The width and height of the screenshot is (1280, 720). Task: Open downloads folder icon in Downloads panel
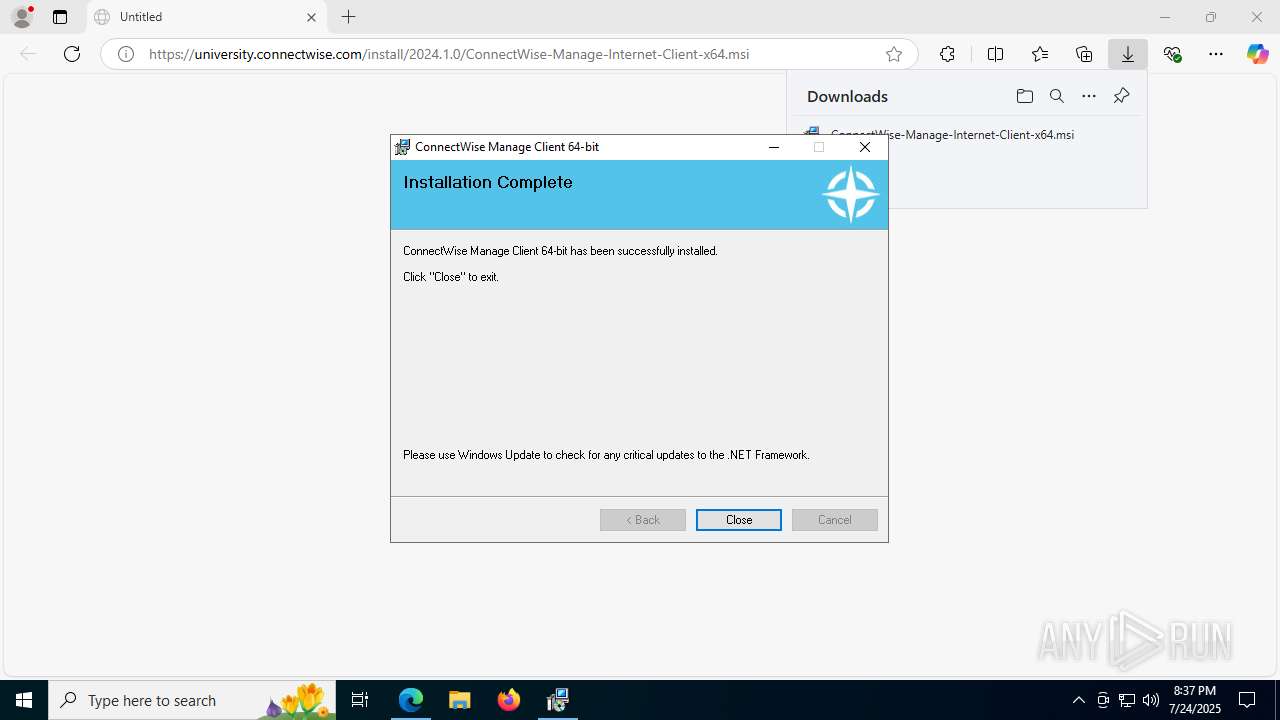tap(1024, 96)
